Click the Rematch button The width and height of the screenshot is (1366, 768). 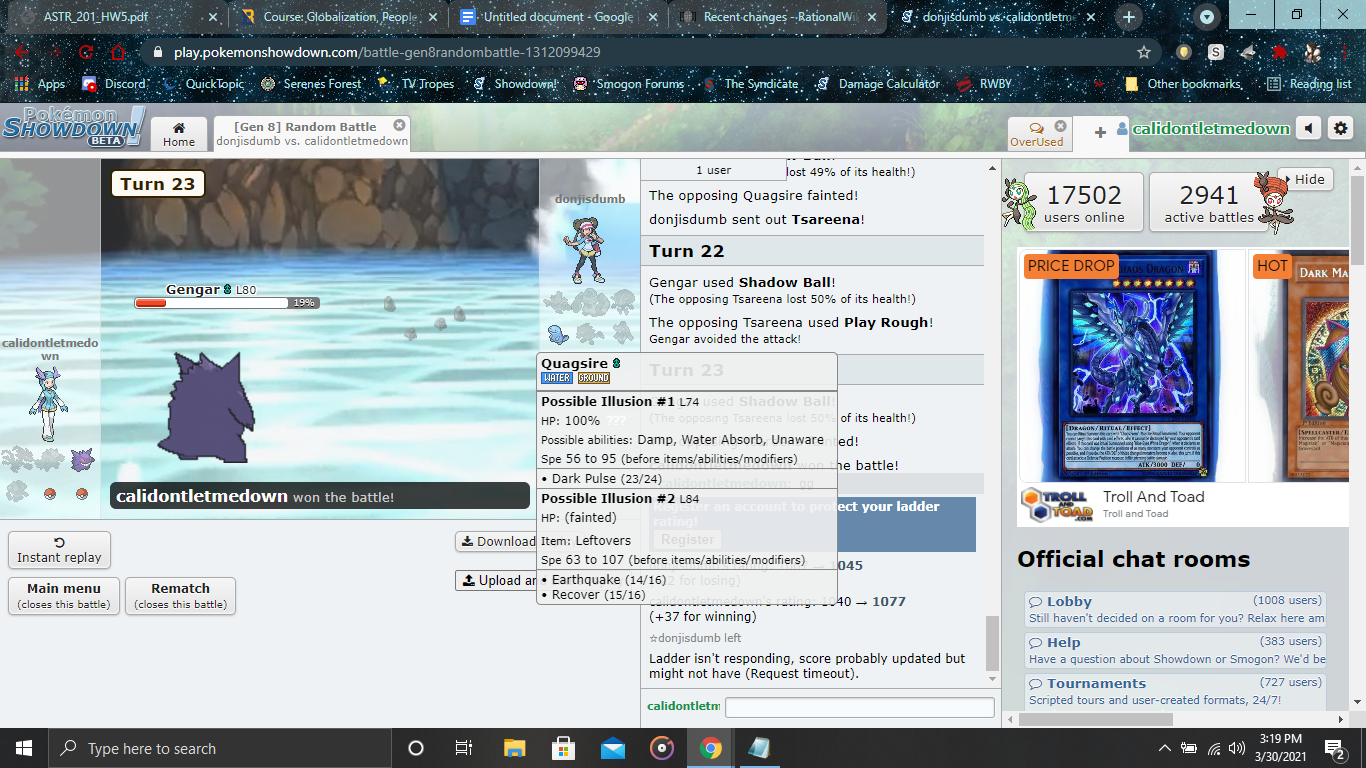(x=180, y=596)
